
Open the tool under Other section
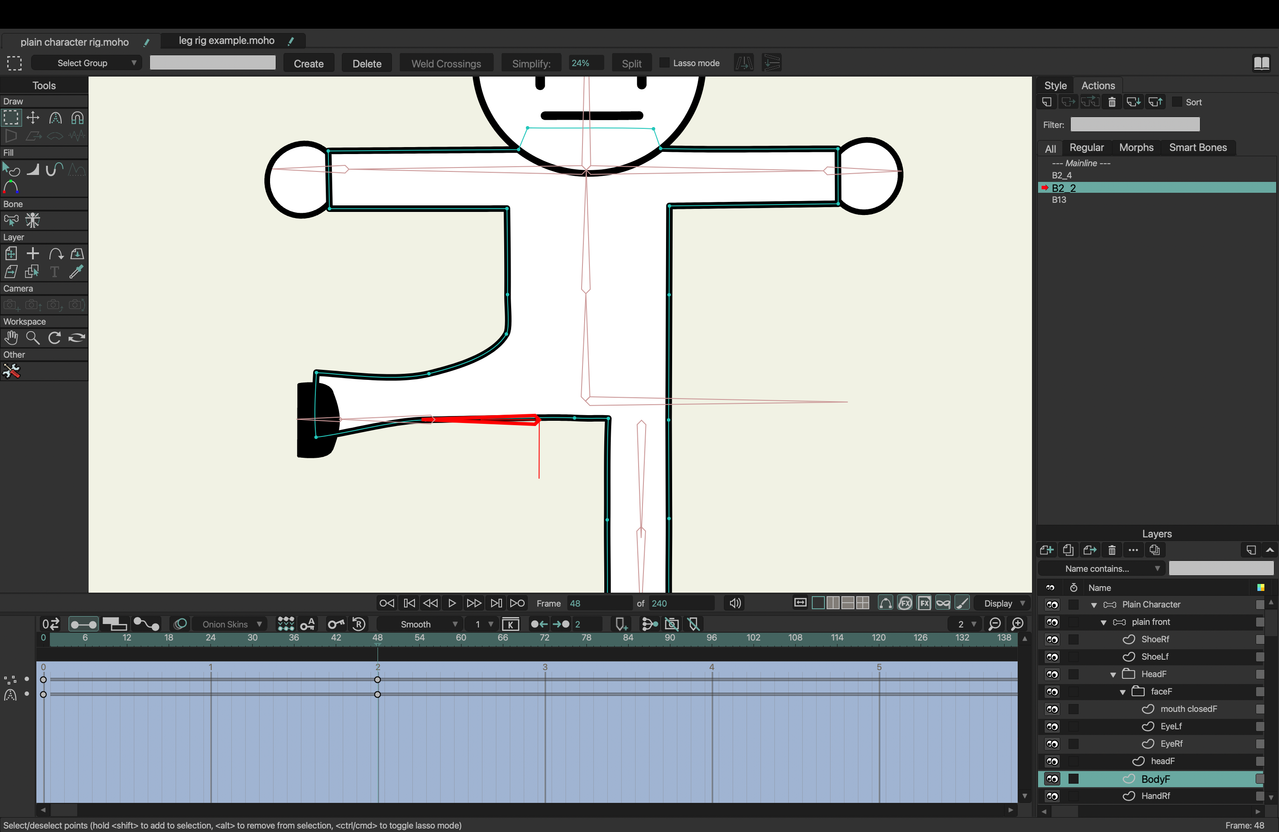[x=11, y=371]
